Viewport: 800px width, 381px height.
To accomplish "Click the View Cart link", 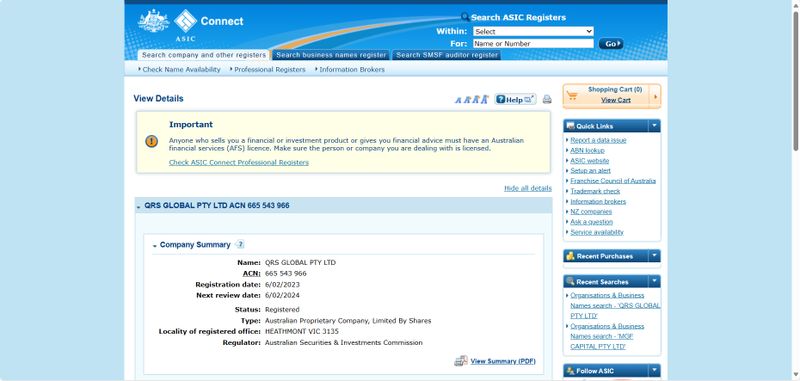I will pos(615,100).
